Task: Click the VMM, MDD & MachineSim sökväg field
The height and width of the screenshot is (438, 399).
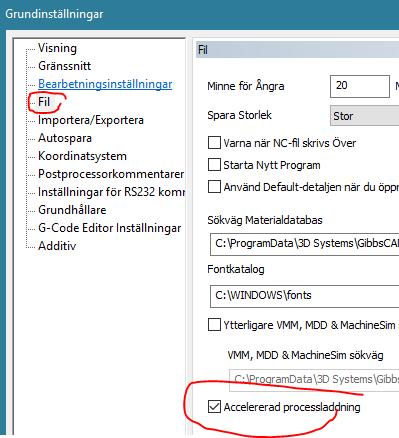Action: coord(314,380)
